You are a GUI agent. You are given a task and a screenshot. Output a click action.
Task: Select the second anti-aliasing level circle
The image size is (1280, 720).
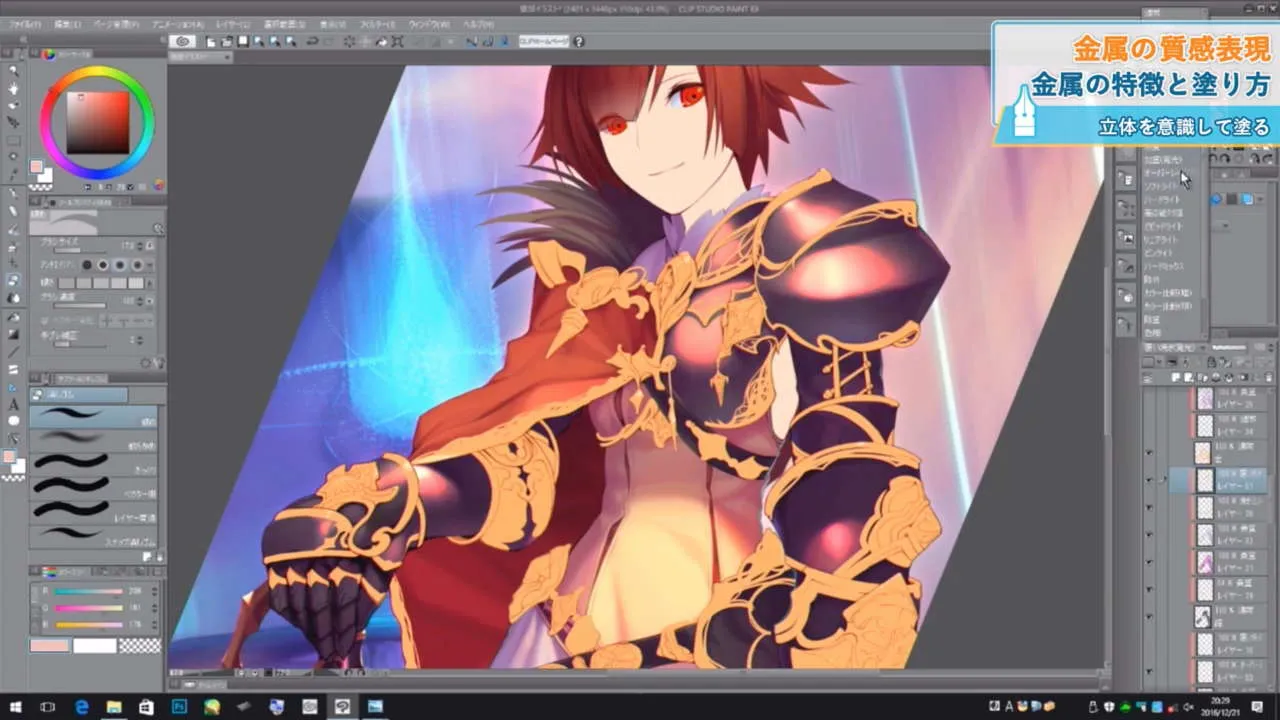[103, 265]
